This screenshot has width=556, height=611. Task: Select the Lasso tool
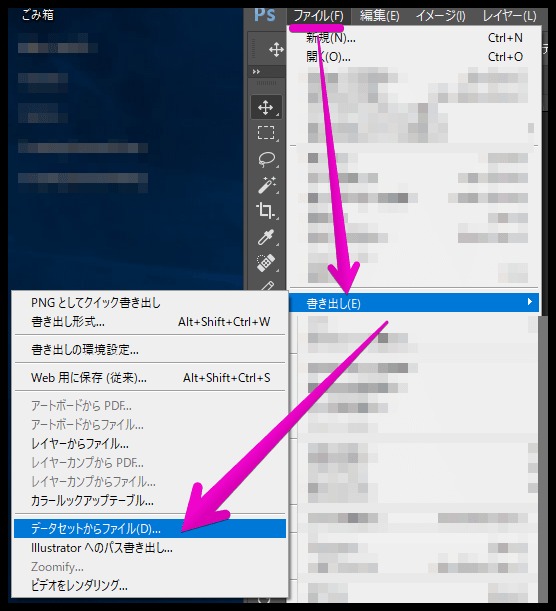266,159
